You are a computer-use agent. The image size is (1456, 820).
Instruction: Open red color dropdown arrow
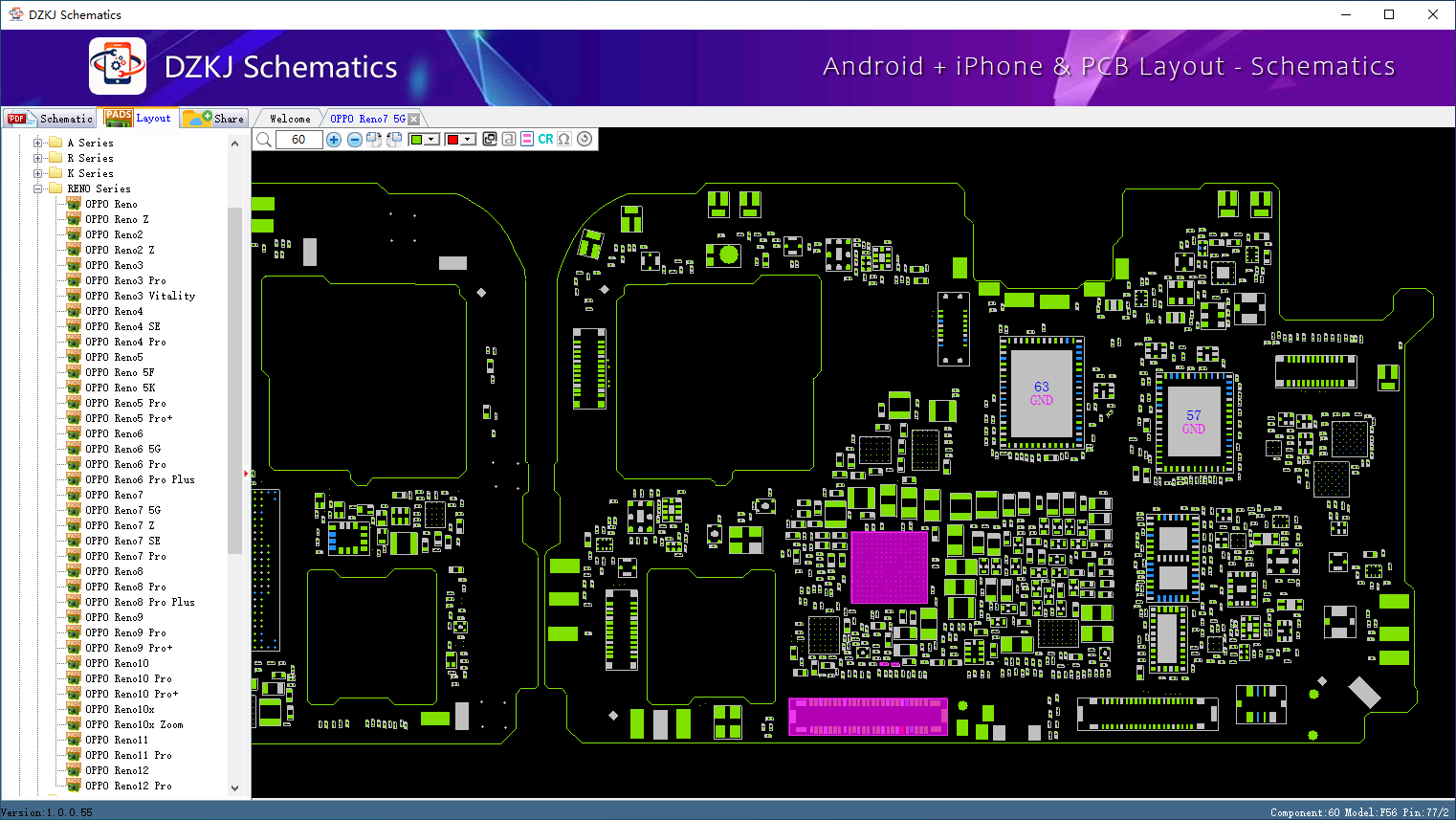point(468,140)
